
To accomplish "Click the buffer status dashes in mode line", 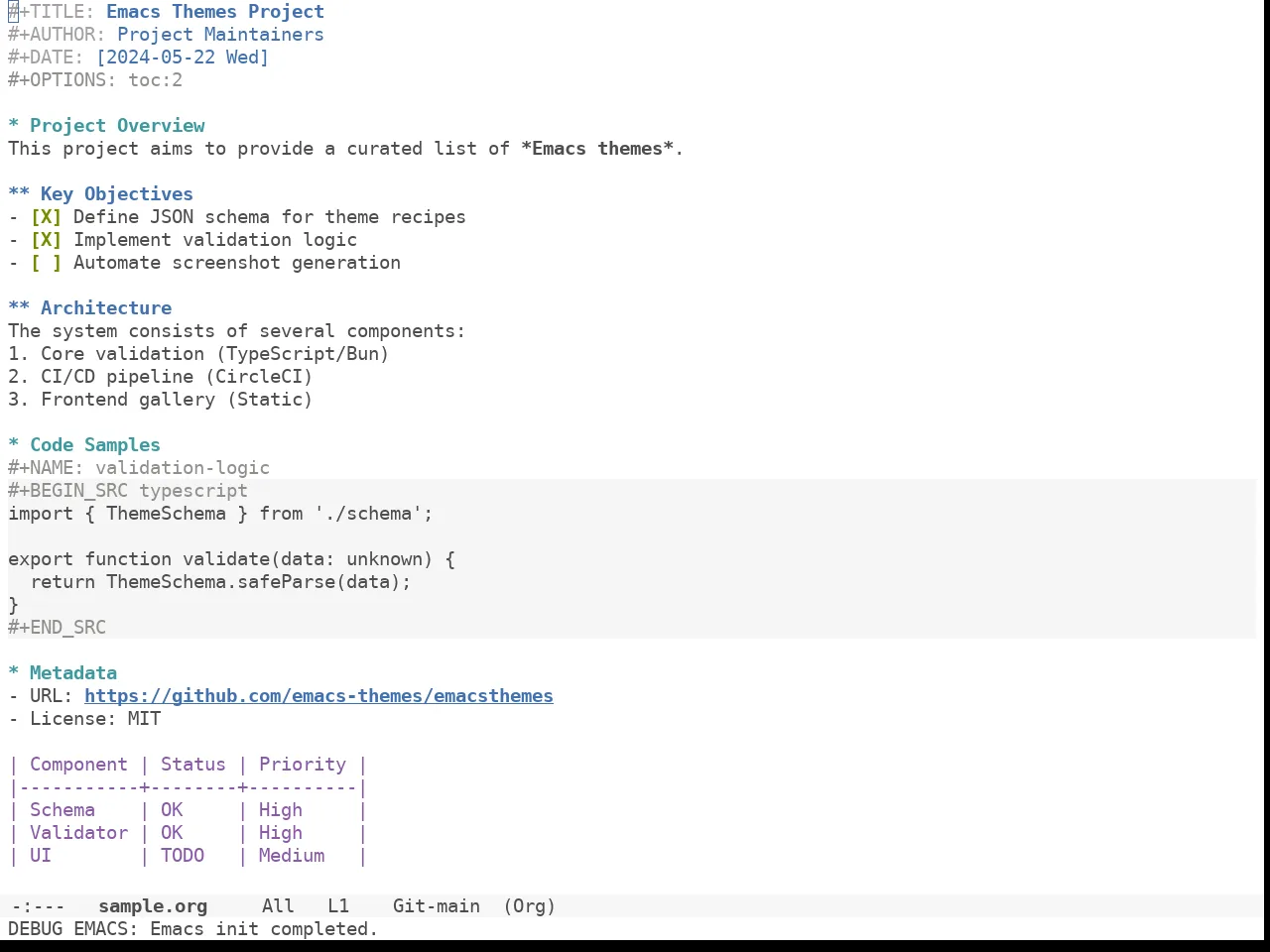I will [38, 906].
